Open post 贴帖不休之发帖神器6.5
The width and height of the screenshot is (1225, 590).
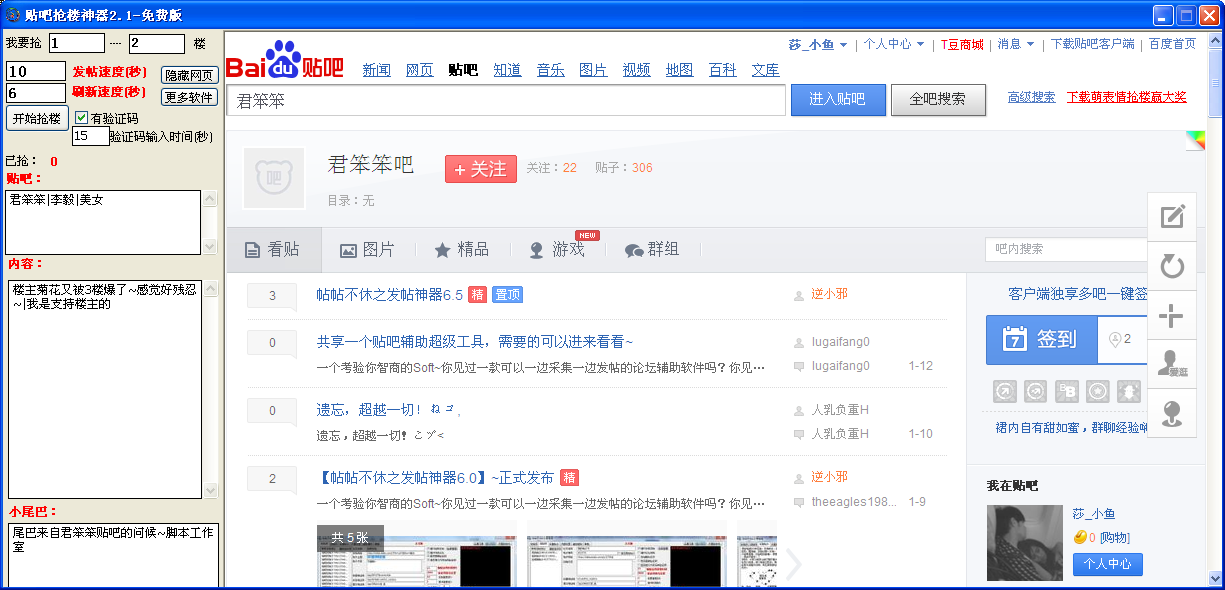coord(390,295)
